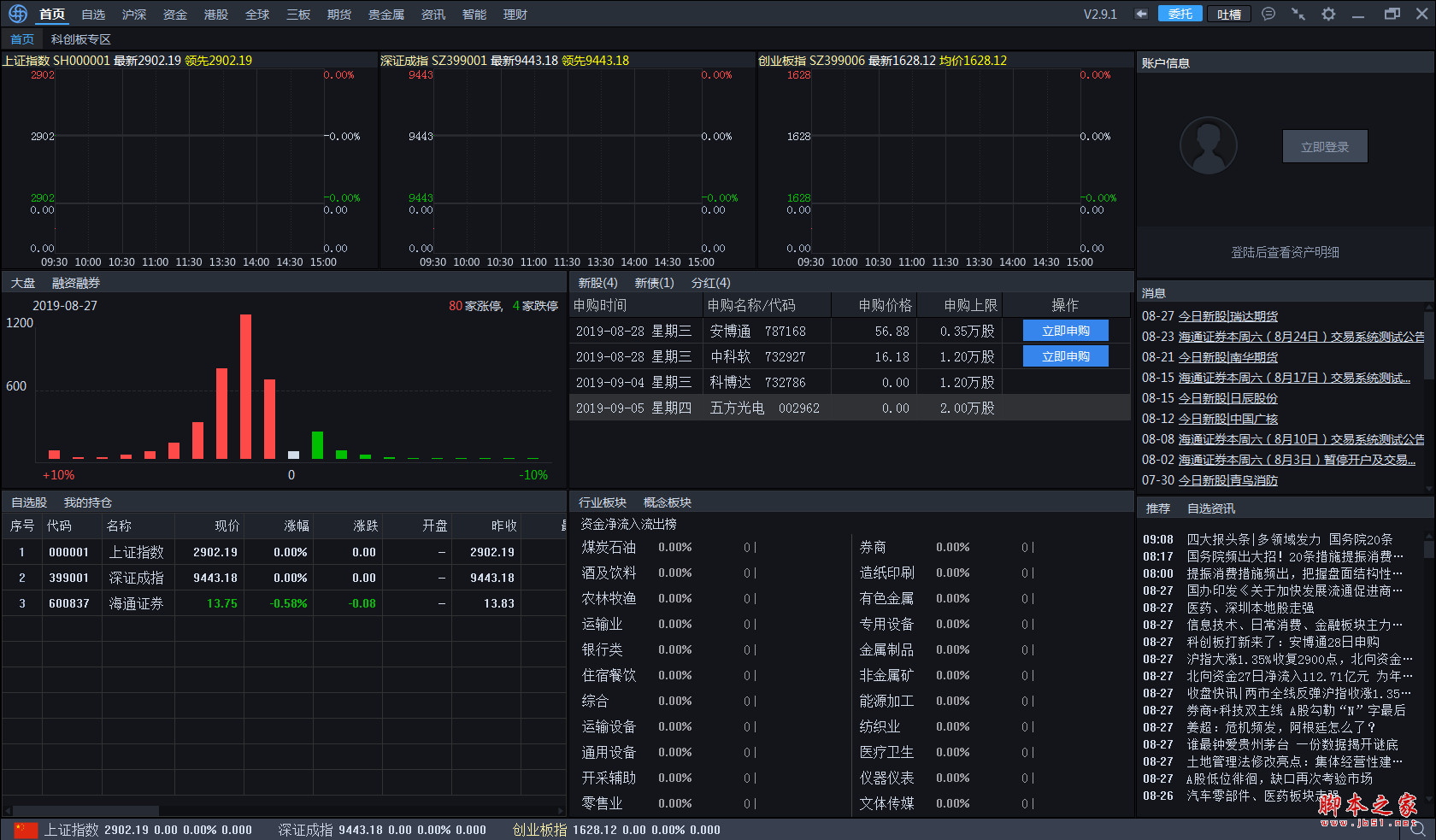1436x840 pixels.
Task: Click 立即申购 for 安博通
Action: click(x=1065, y=331)
